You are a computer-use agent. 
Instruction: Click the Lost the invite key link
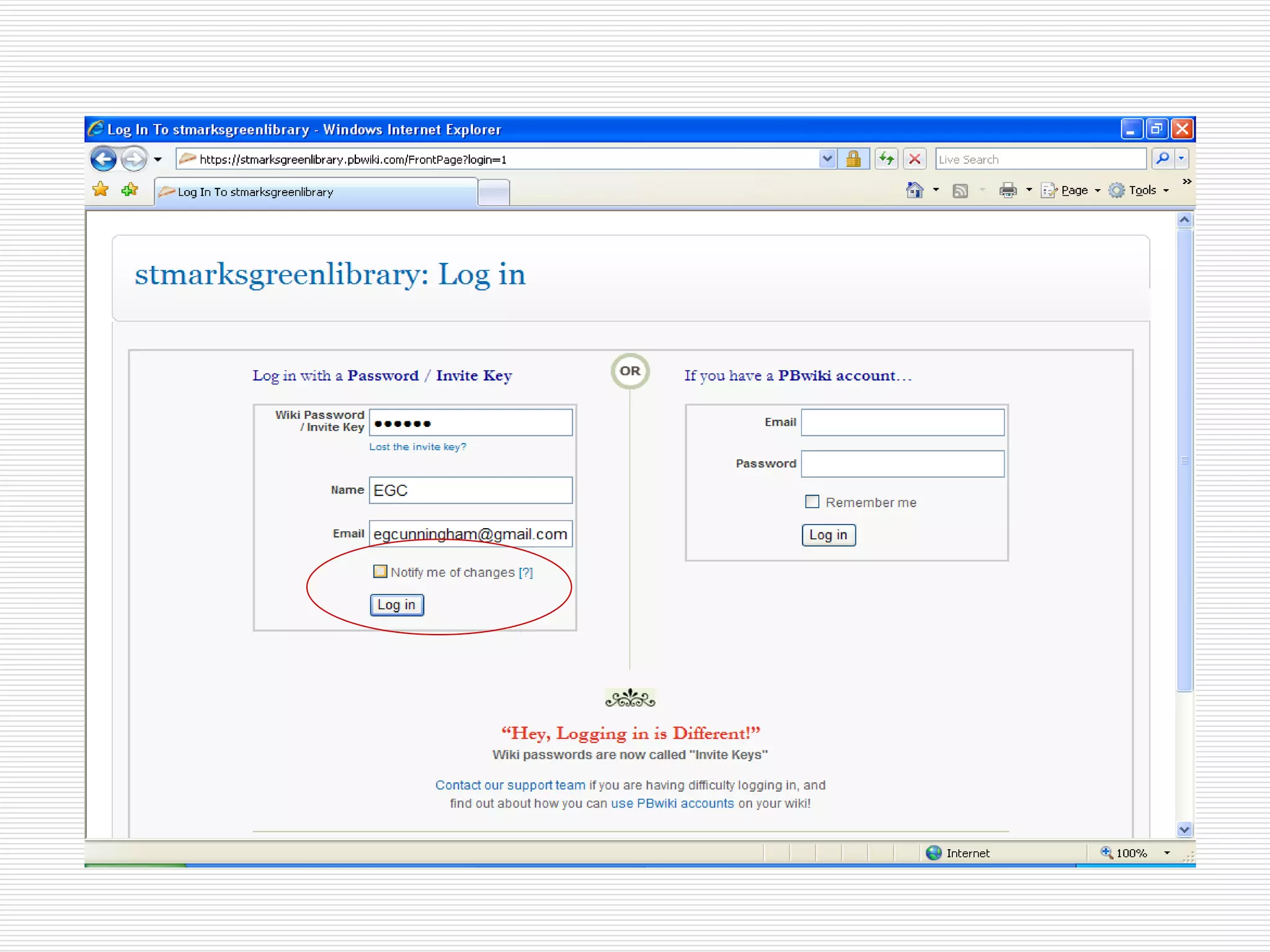pos(417,447)
